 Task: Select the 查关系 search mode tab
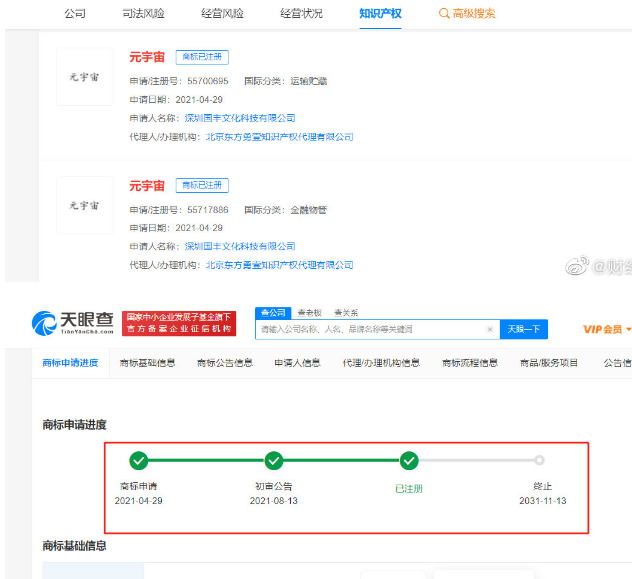(346, 313)
